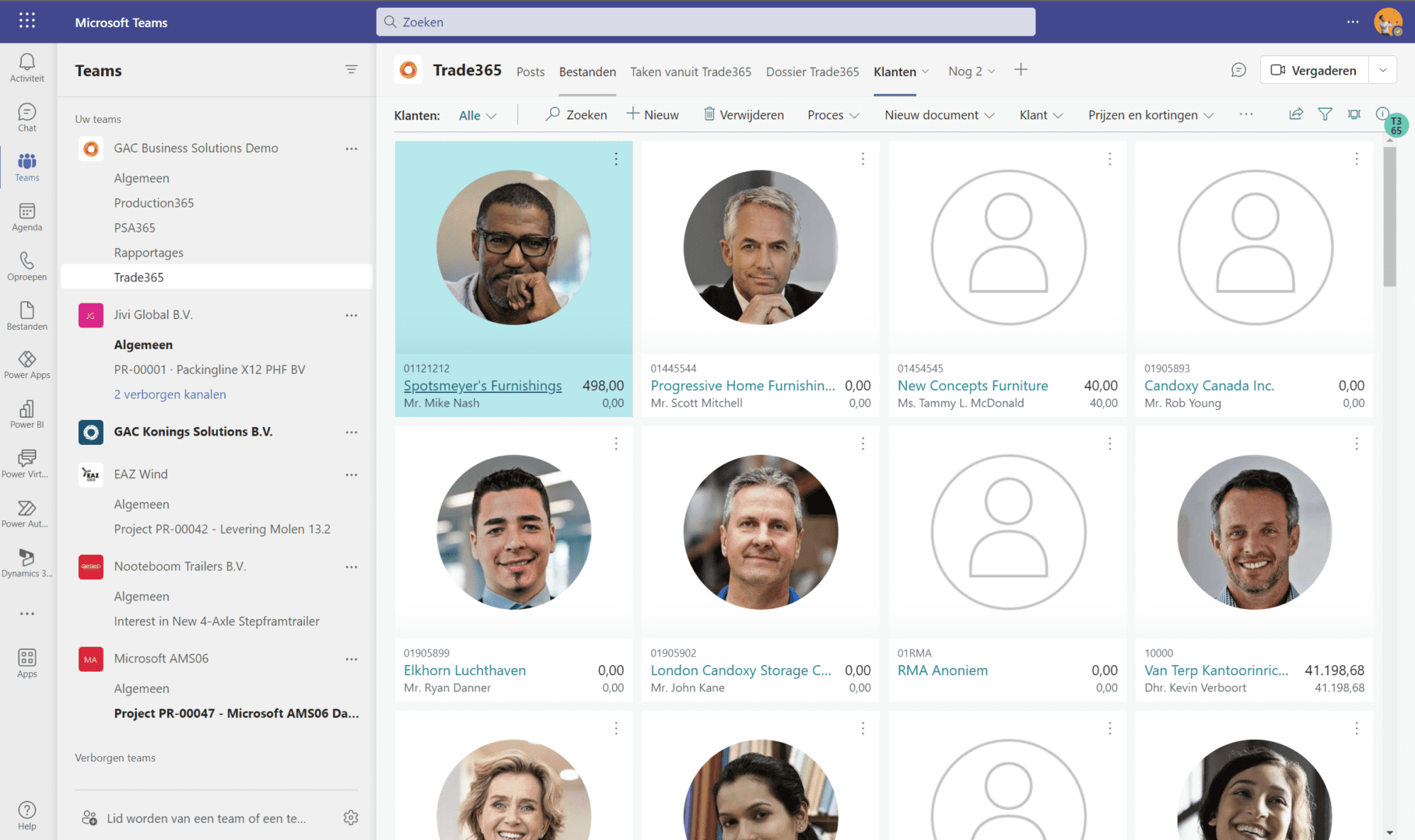Expand the Nog 2 tabs dropdown
The width and height of the screenshot is (1415, 840).
[x=972, y=71]
